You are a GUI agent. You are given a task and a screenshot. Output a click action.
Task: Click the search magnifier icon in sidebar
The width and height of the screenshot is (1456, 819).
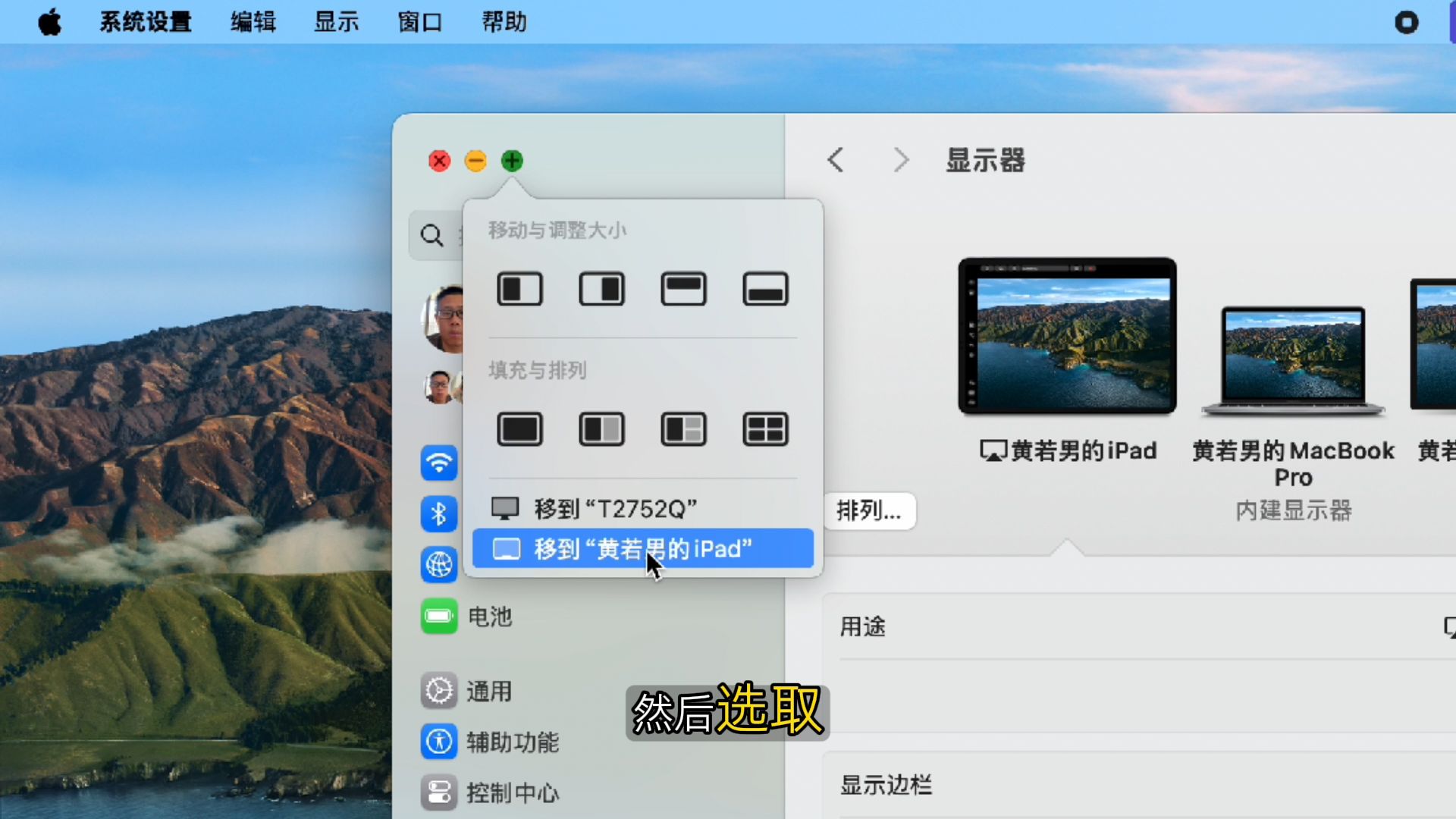[431, 235]
